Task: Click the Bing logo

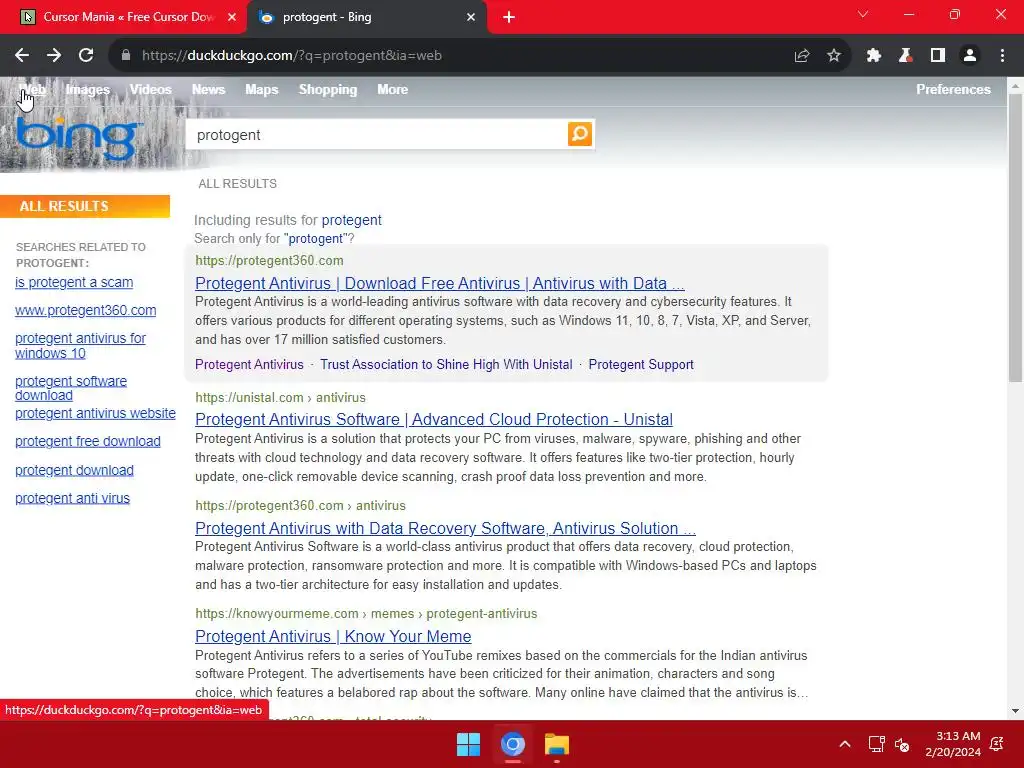Action: [78, 138]
